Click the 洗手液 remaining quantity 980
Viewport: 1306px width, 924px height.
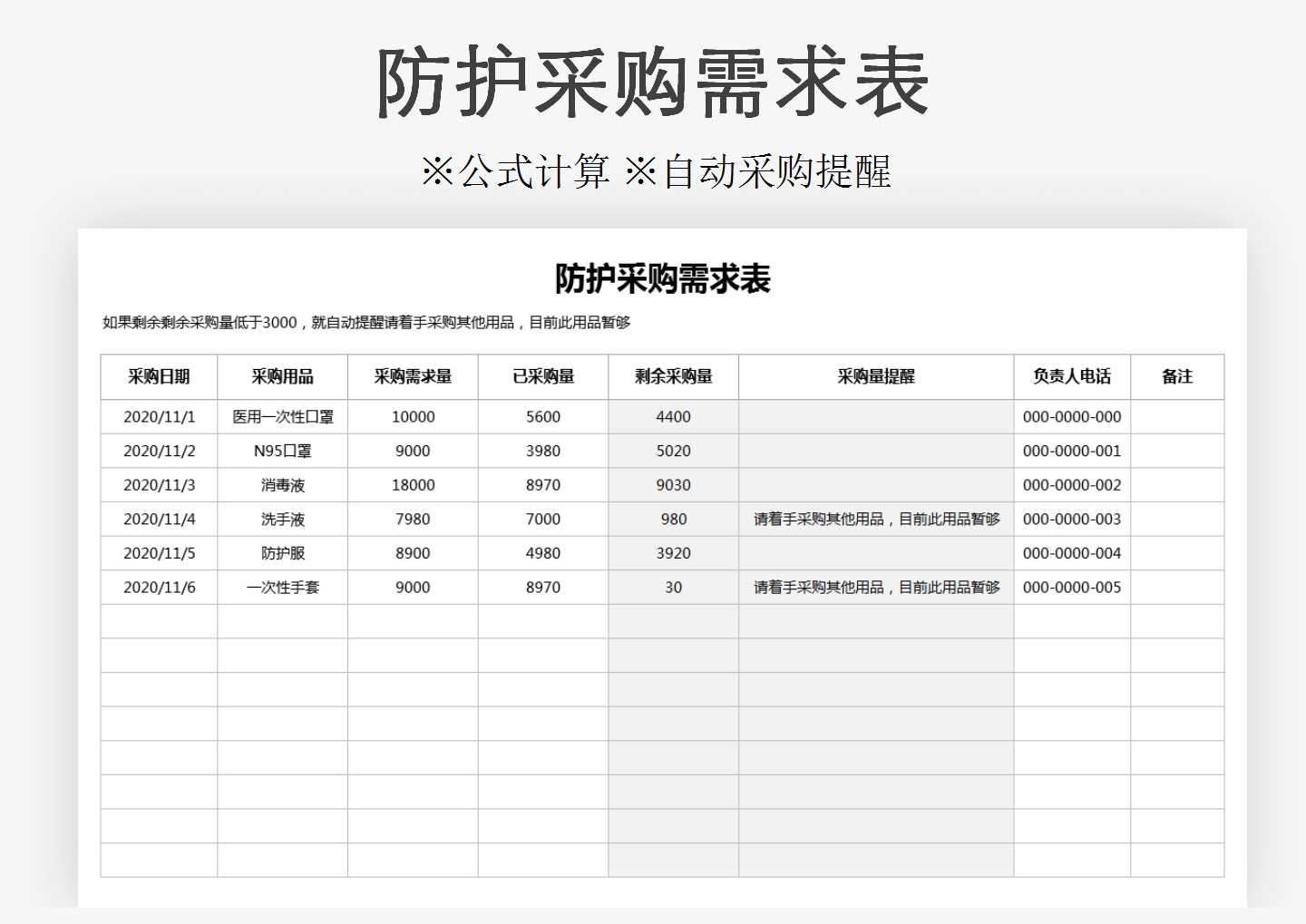coord(674,519)
